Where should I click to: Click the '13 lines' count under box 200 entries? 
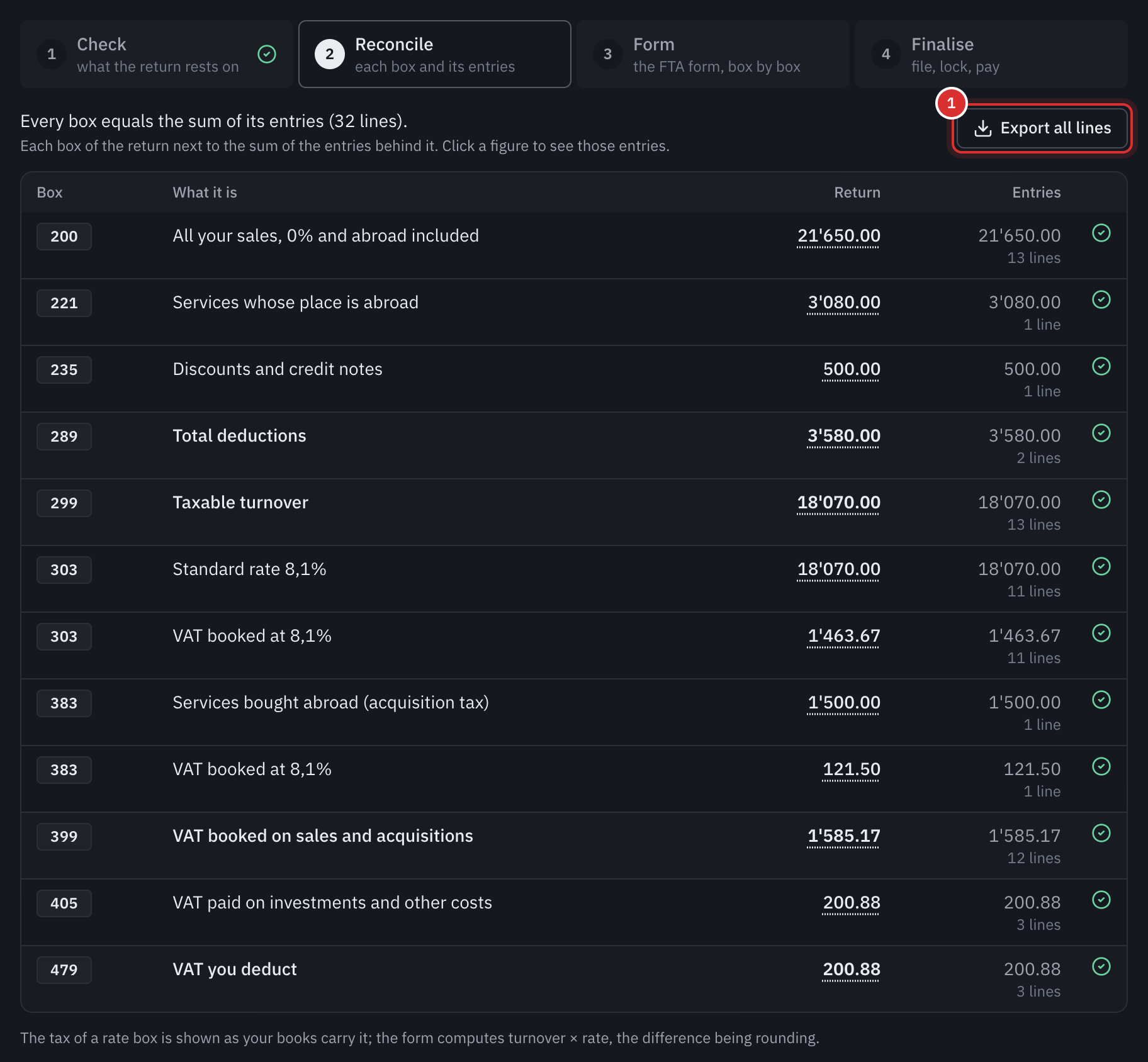1033,258
